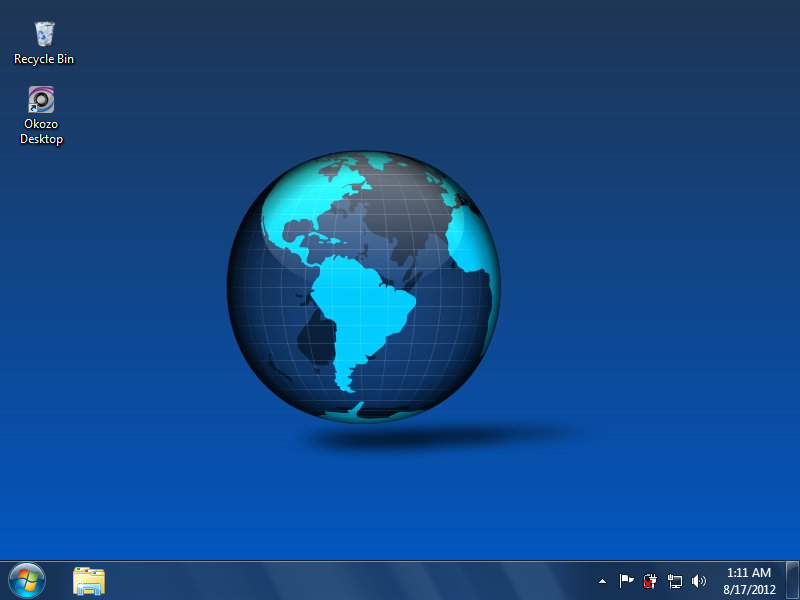The height and width of the screenshot is (600, 800).
Task: Open Action Center flag icon
Action: pyautogui.click(x=626, y=581)
